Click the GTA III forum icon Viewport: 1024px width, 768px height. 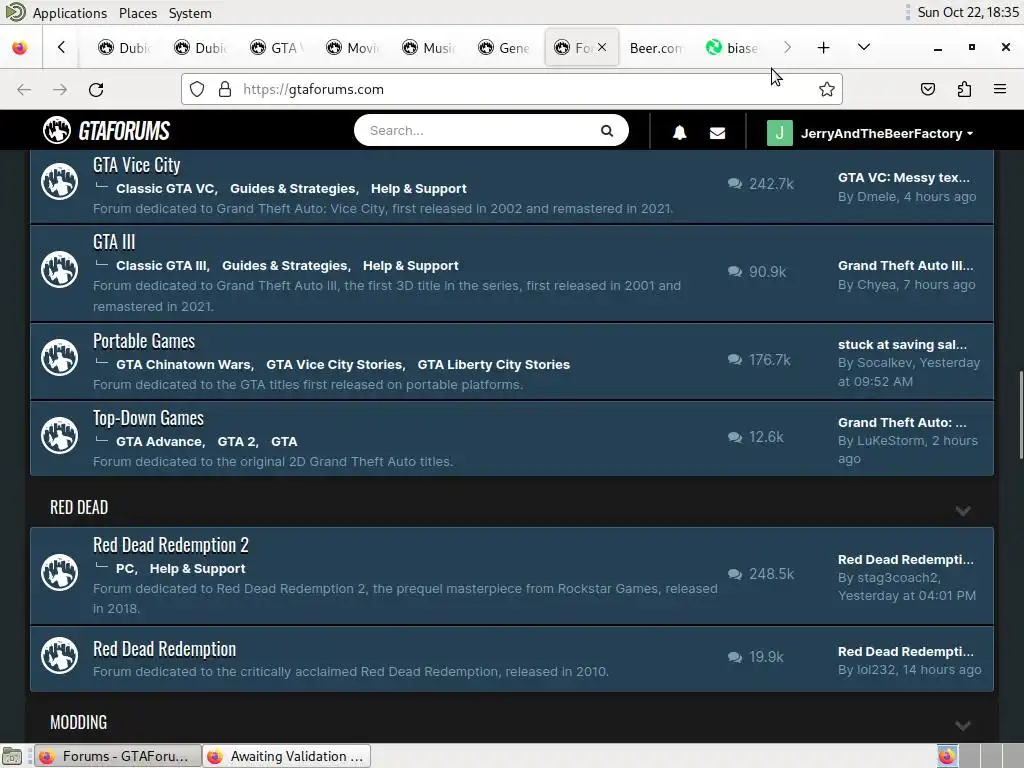click(59, 270)
